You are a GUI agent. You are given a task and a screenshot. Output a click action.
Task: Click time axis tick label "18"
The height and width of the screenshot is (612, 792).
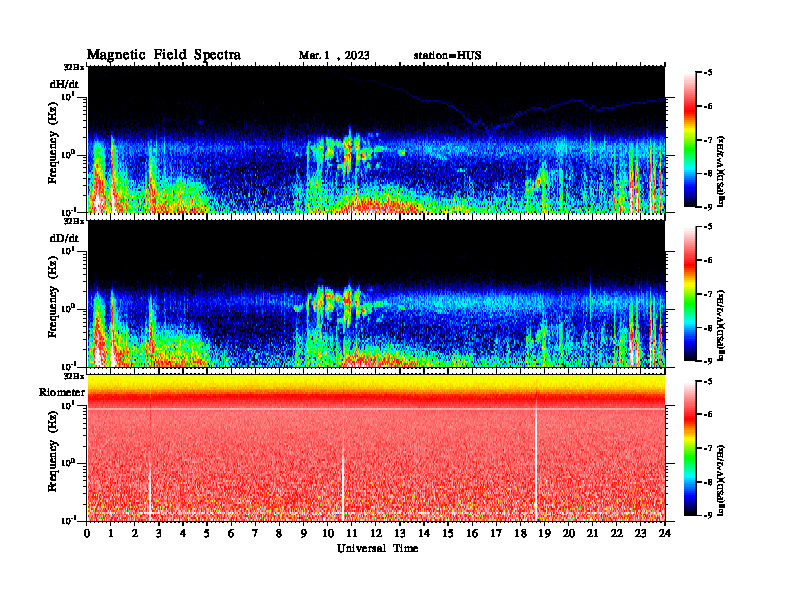click(520, 534)
